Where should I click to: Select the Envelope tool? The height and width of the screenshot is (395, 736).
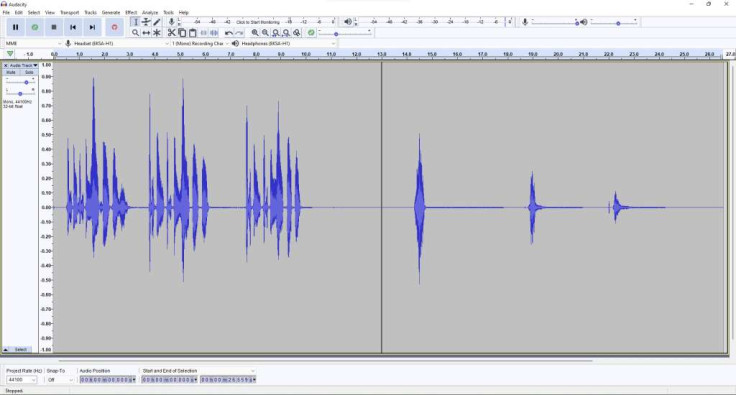tap(146, 22)
